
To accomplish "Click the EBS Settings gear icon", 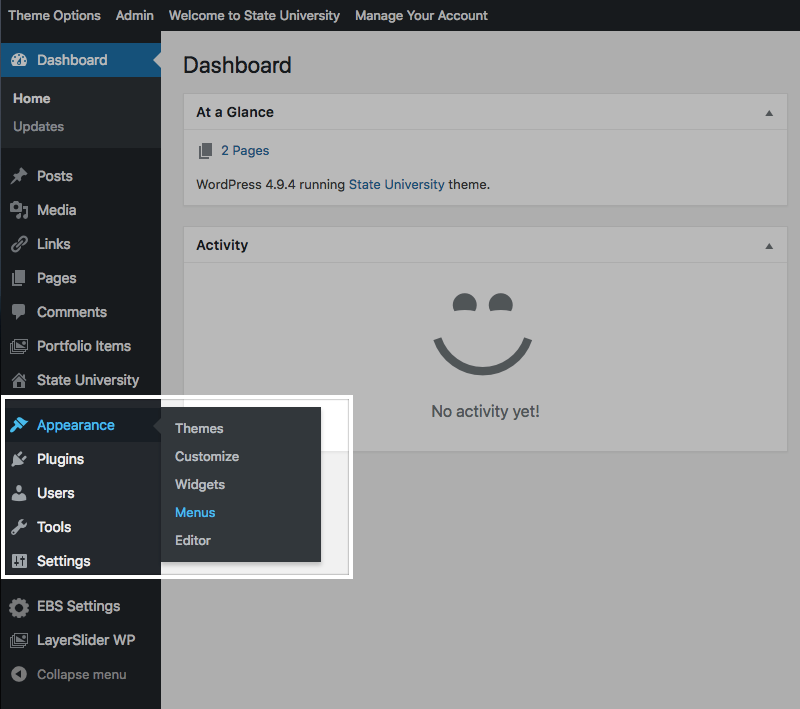I will 19,607.
